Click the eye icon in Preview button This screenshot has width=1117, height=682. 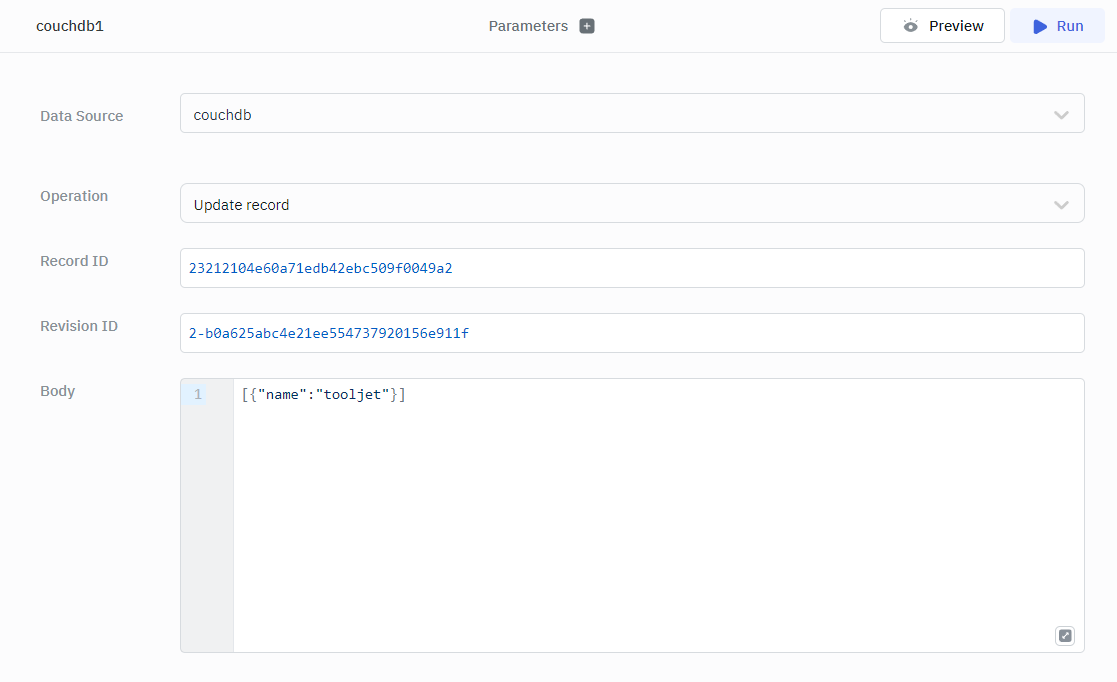point(910,26)
